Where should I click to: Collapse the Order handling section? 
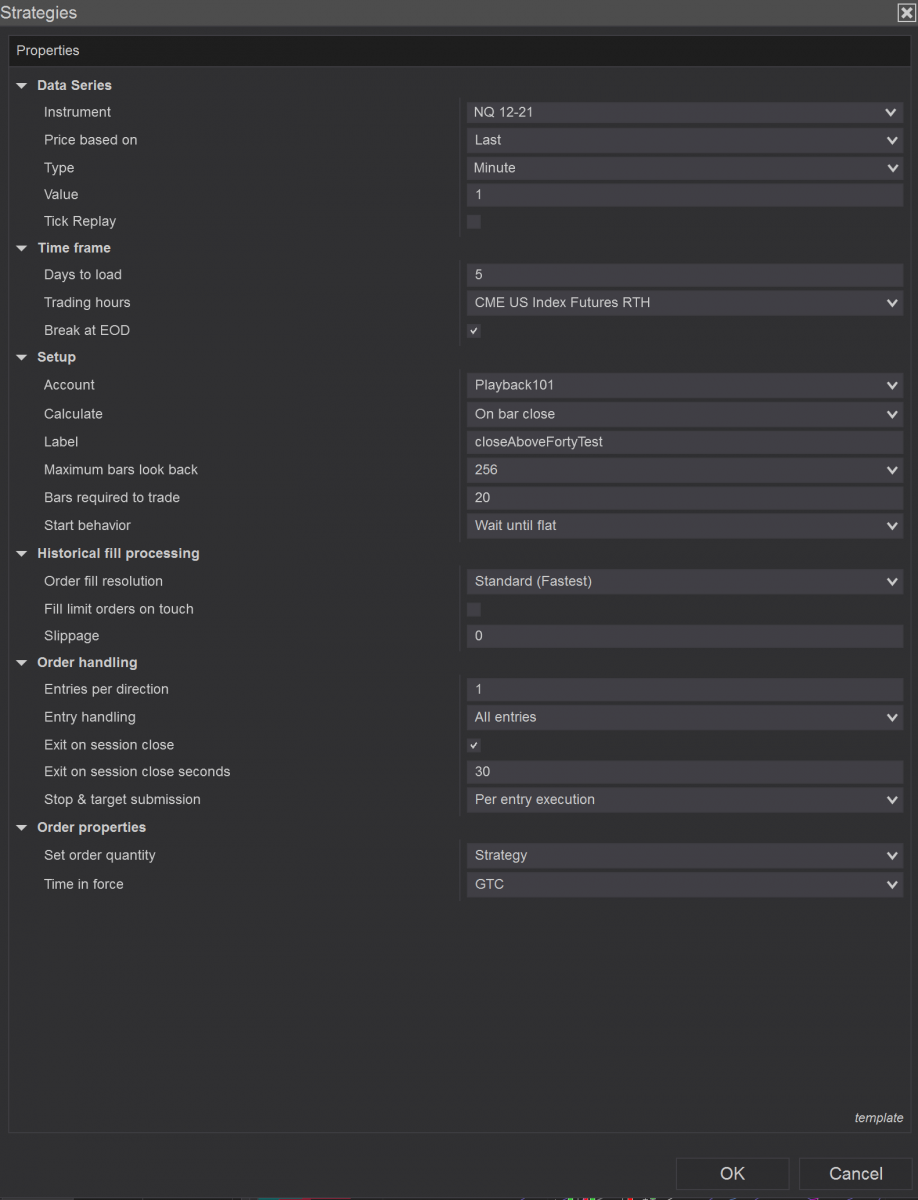pos(22,662)
